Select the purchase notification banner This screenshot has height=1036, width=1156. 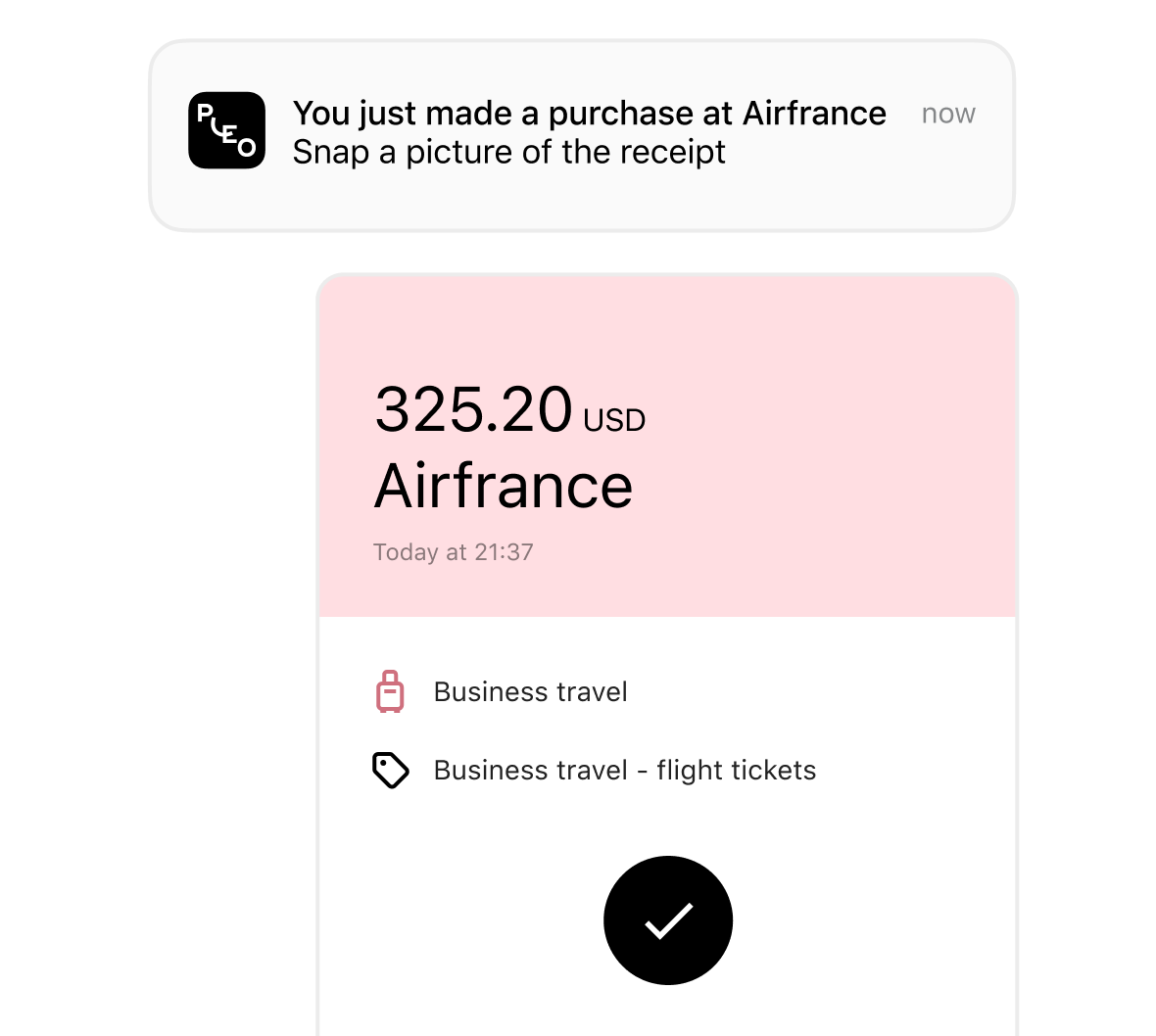point(582,132)
